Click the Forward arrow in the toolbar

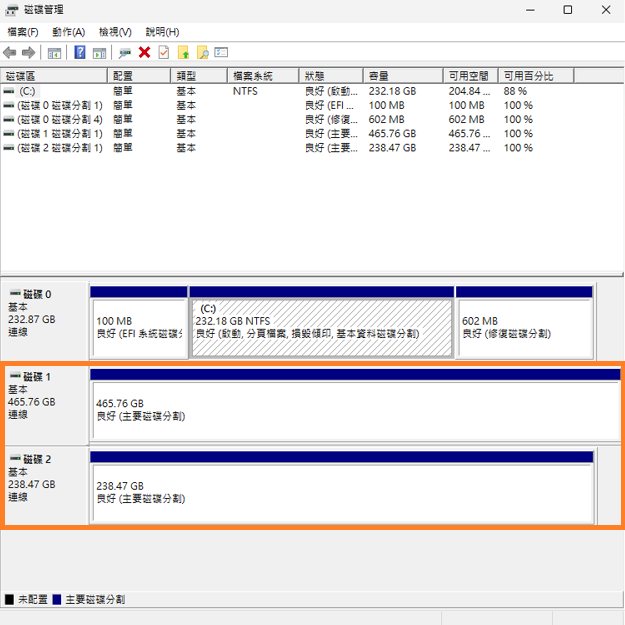pos(29,52)
